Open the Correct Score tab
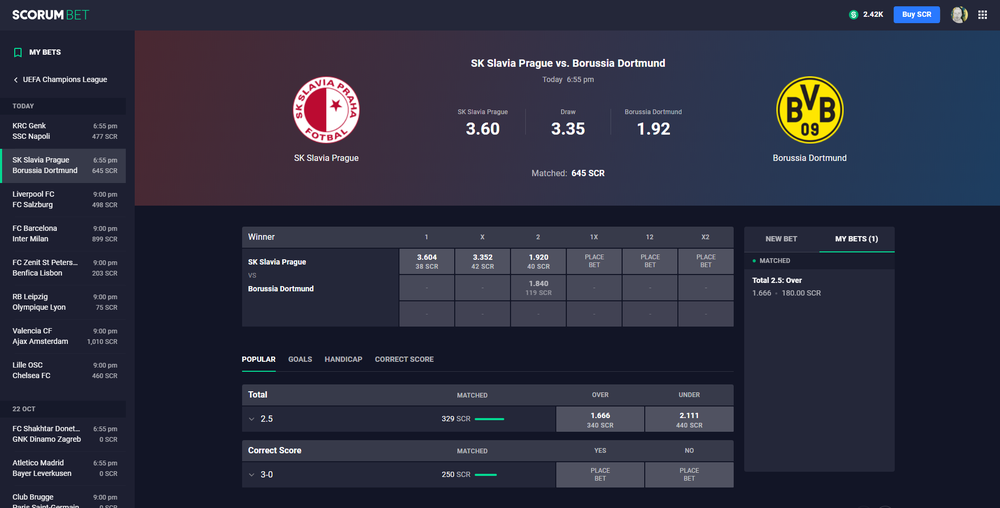 [404, 359]
